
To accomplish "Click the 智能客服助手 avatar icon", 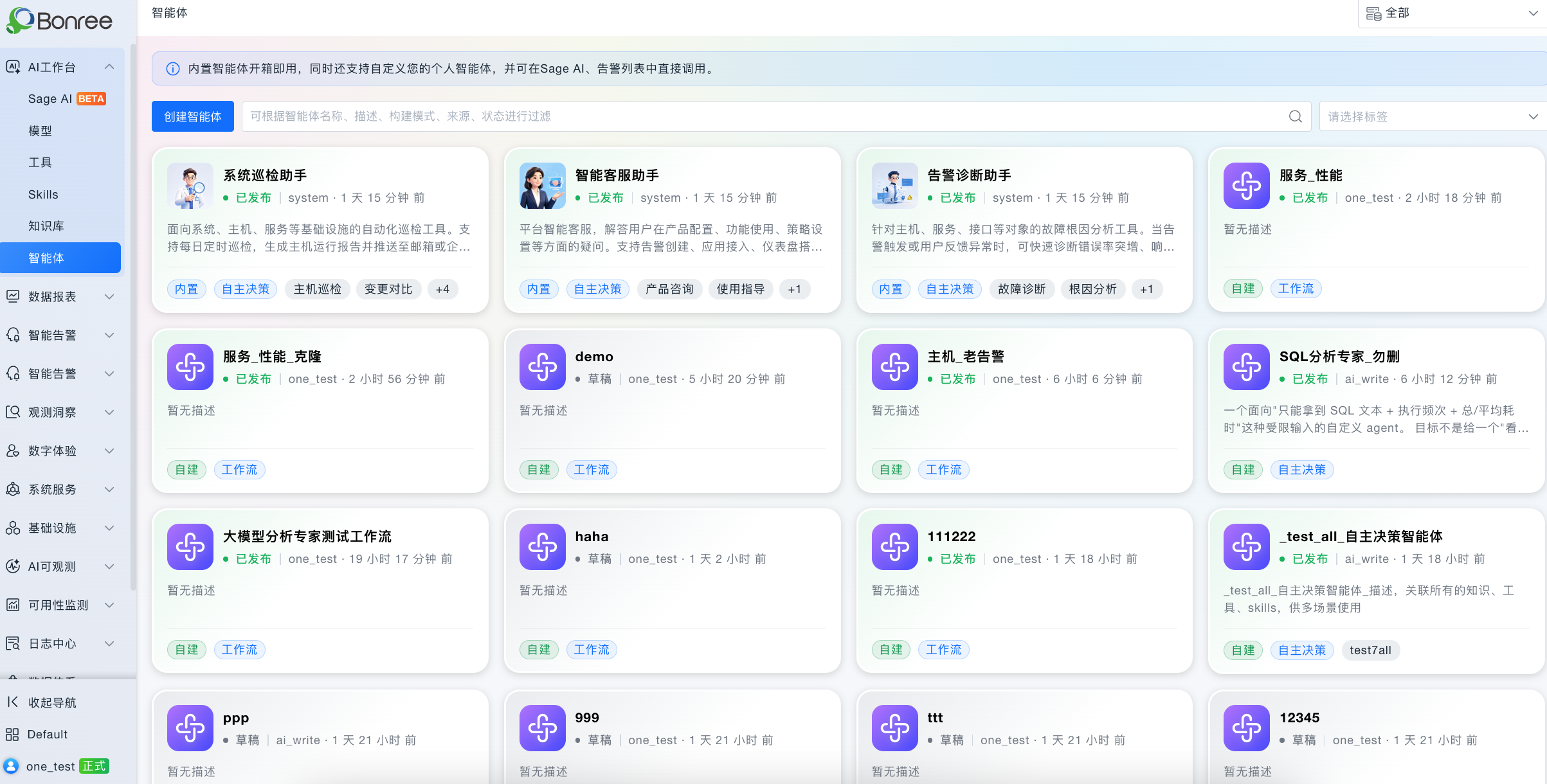I will point(543,186).
